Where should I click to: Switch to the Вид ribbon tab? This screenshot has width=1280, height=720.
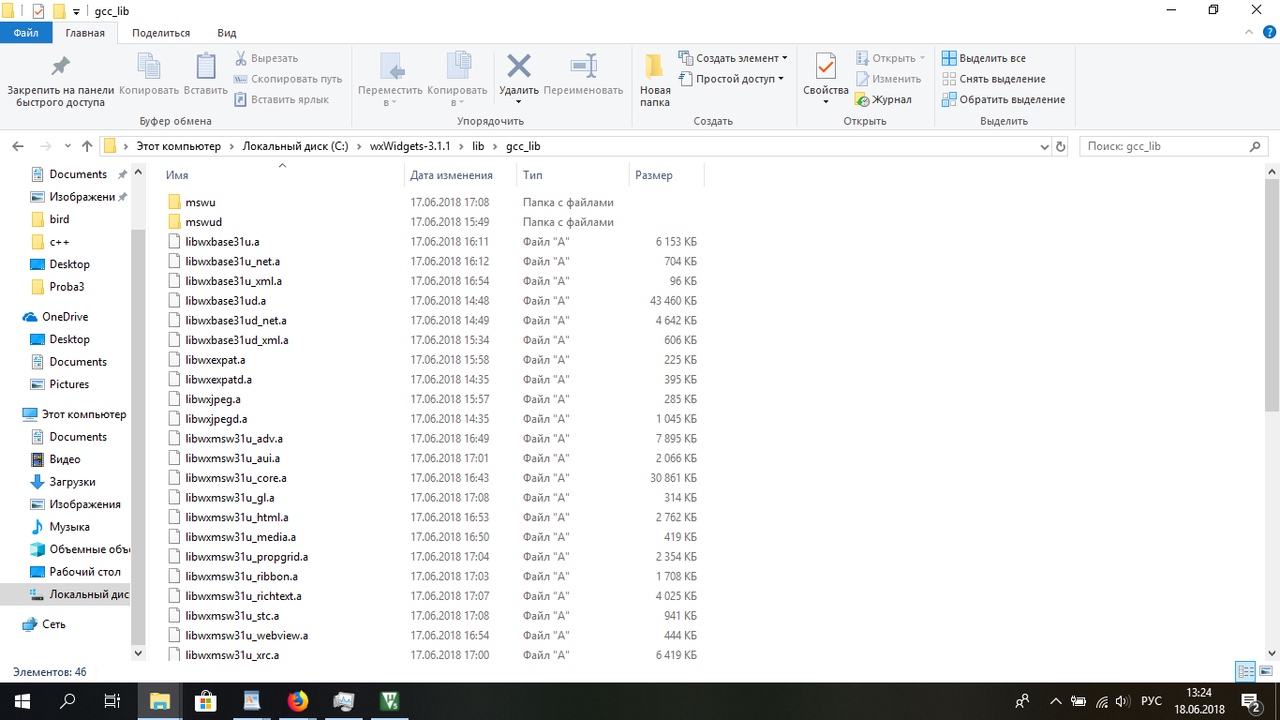[x=227, y=33]
